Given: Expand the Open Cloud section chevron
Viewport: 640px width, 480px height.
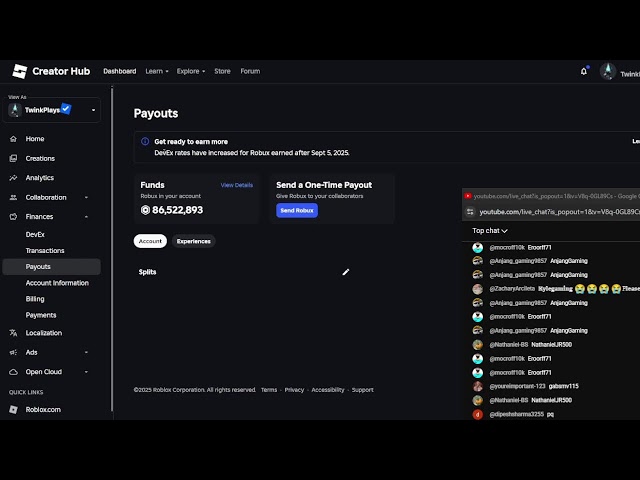Looking at the screenshot, I should 86,372.
